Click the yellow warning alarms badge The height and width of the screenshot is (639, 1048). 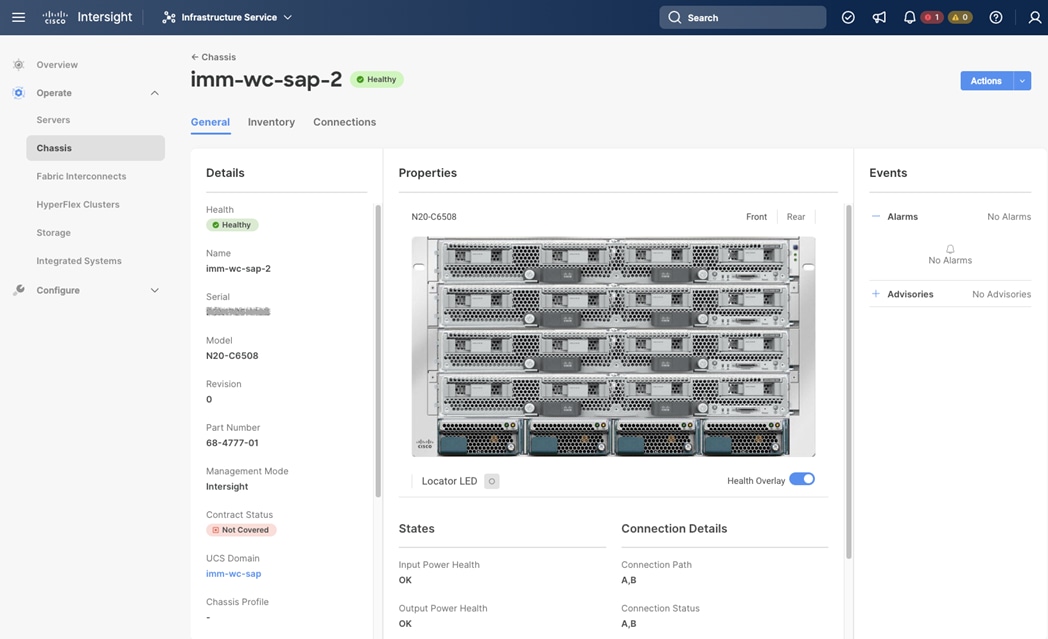click(960, 17)
